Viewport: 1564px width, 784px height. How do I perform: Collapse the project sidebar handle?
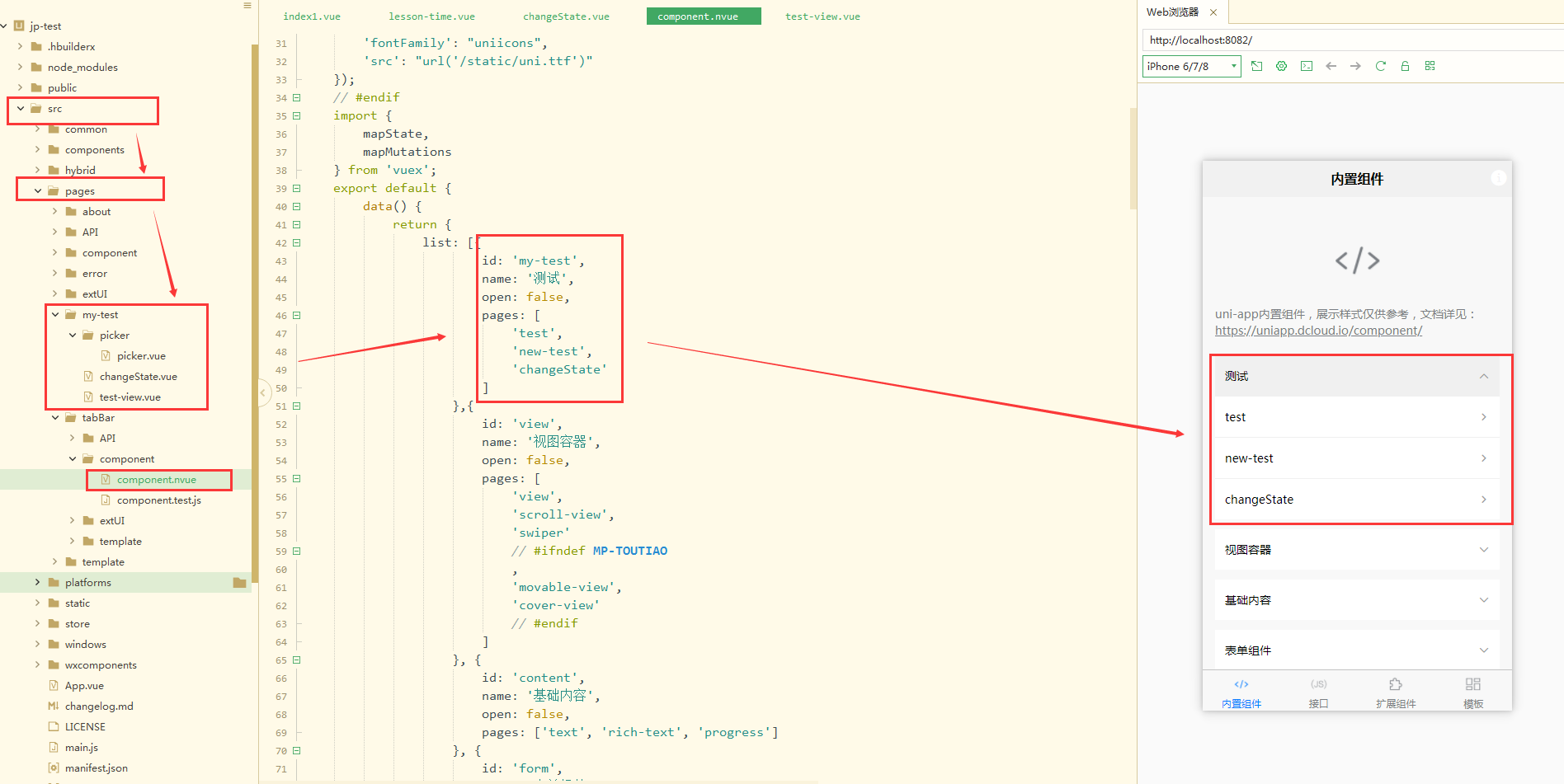263,392
